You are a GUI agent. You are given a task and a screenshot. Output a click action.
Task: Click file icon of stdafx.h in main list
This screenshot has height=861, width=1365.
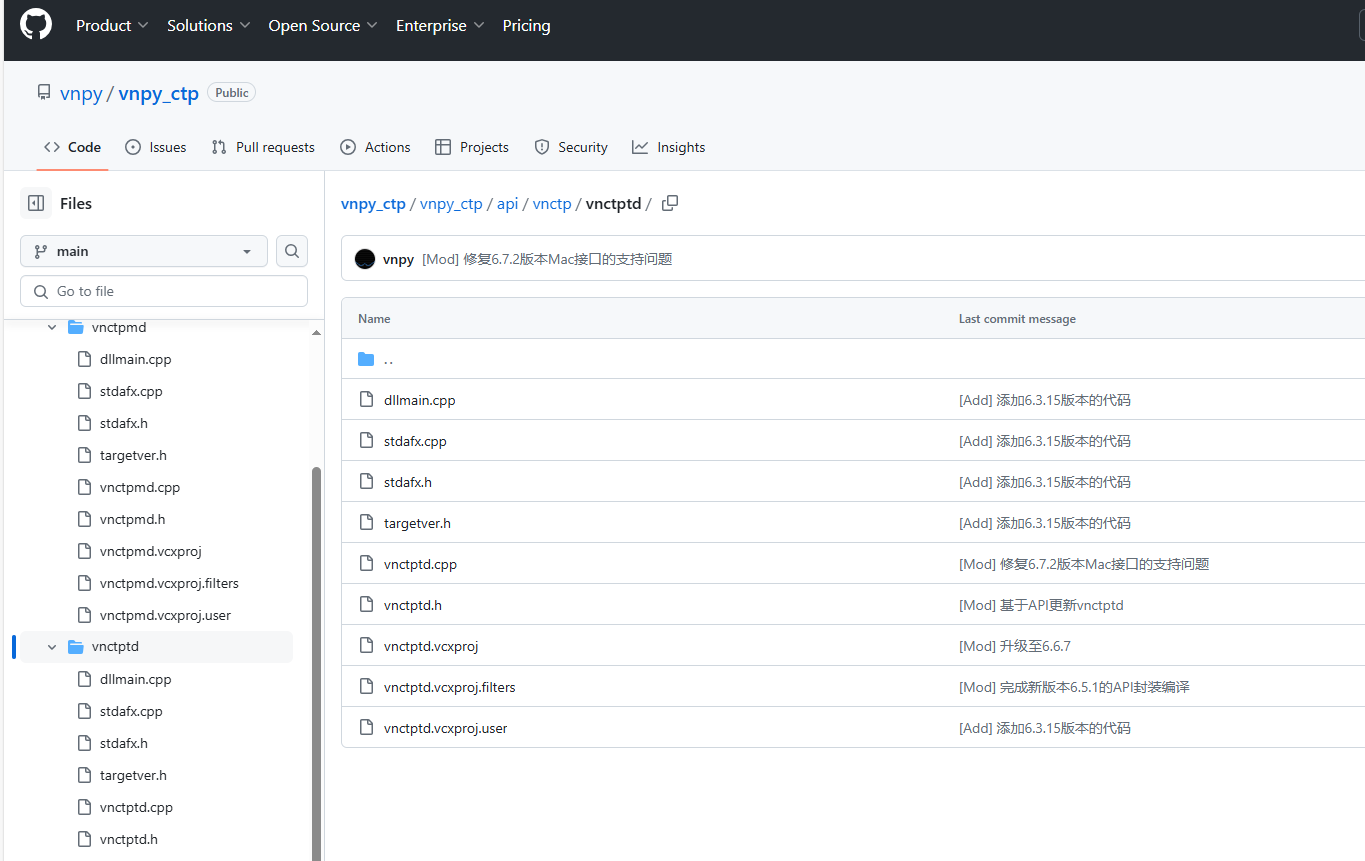[366, 482]
